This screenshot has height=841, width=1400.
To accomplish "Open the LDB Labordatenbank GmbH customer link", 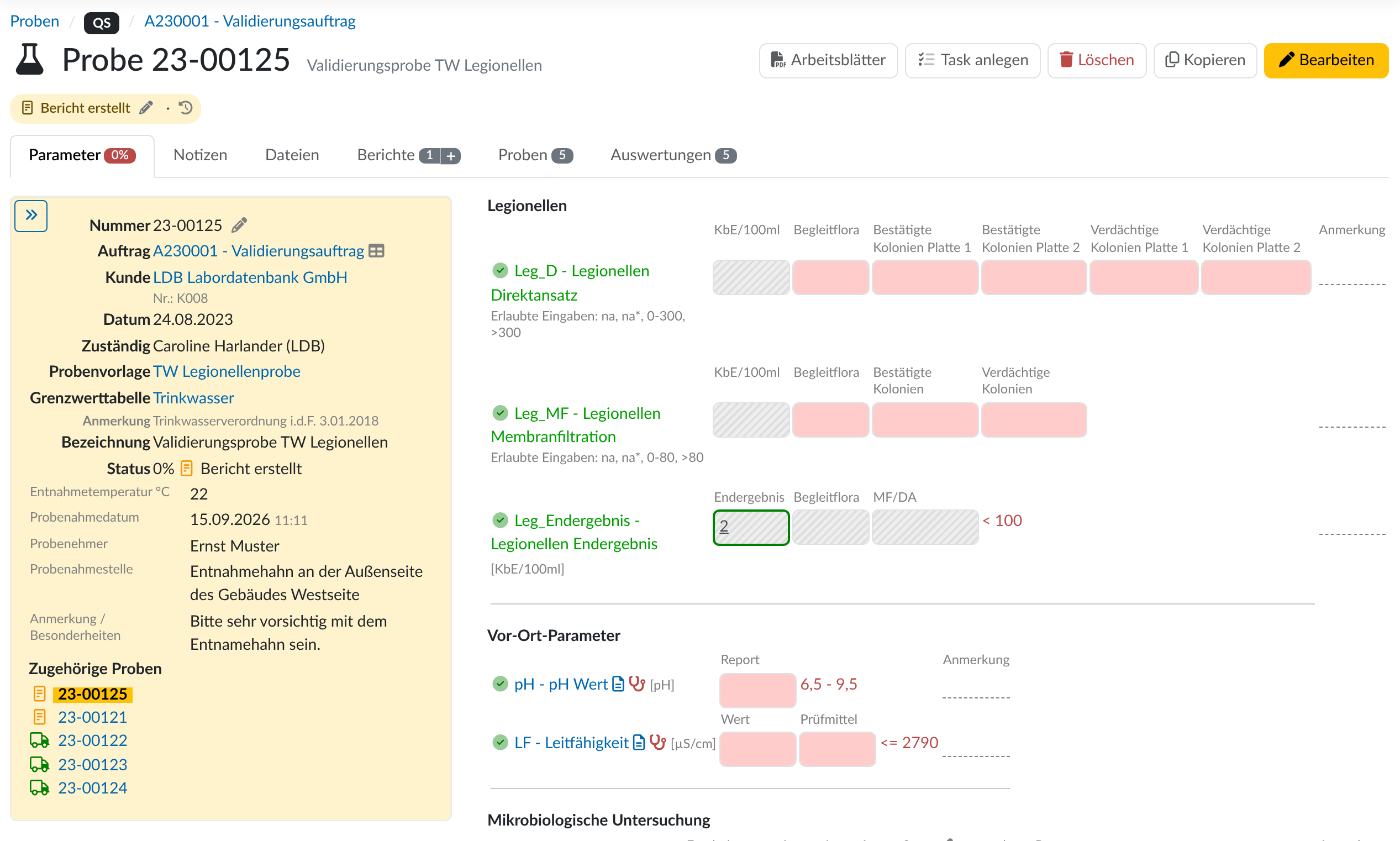I will (x=250, y=277).
